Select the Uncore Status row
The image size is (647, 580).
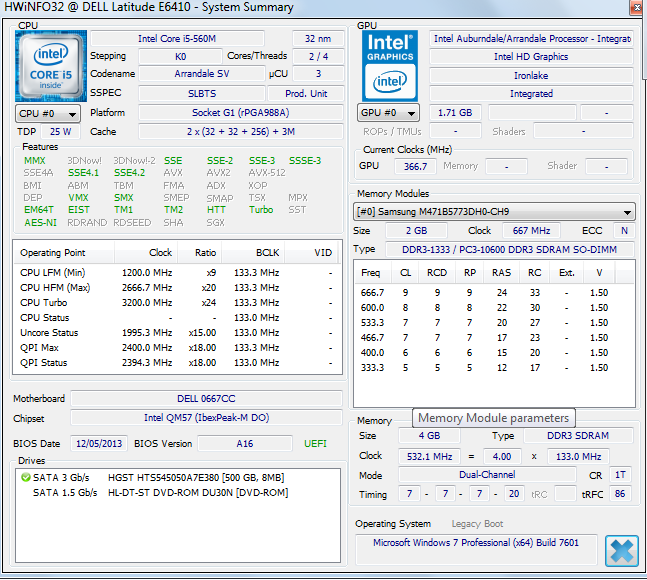(x=177, y=332)
